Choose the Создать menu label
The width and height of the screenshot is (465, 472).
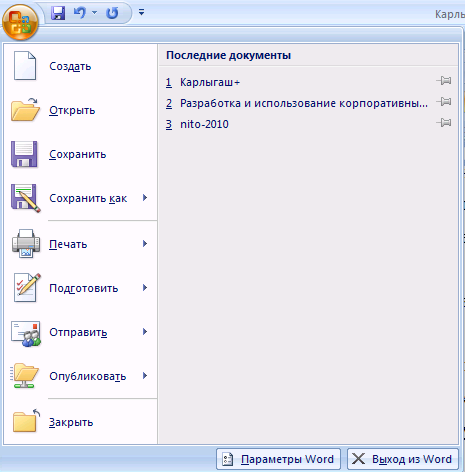click(70, 66)
